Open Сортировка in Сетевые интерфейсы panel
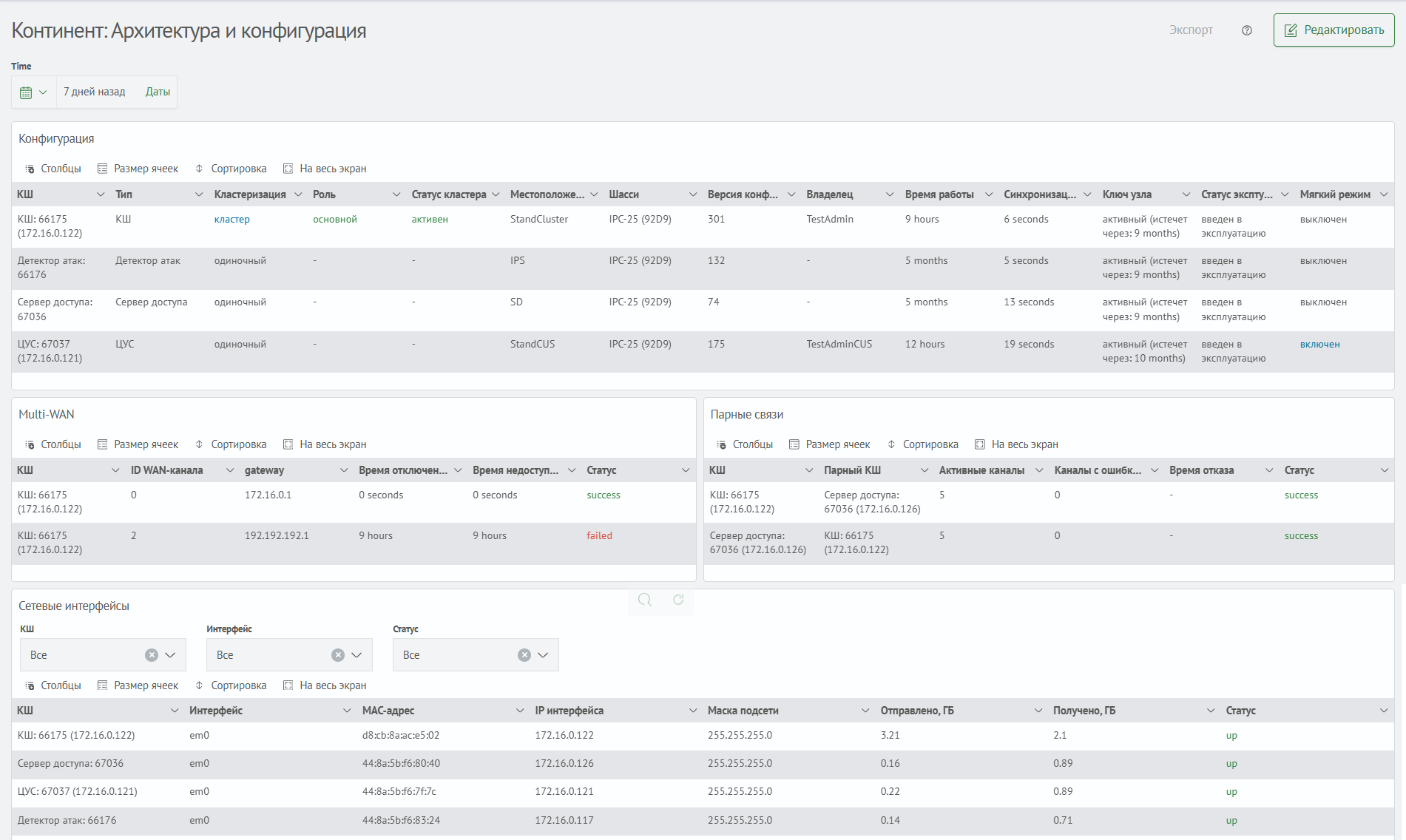The image size is (1406, 840). click(x=231, y=685)
